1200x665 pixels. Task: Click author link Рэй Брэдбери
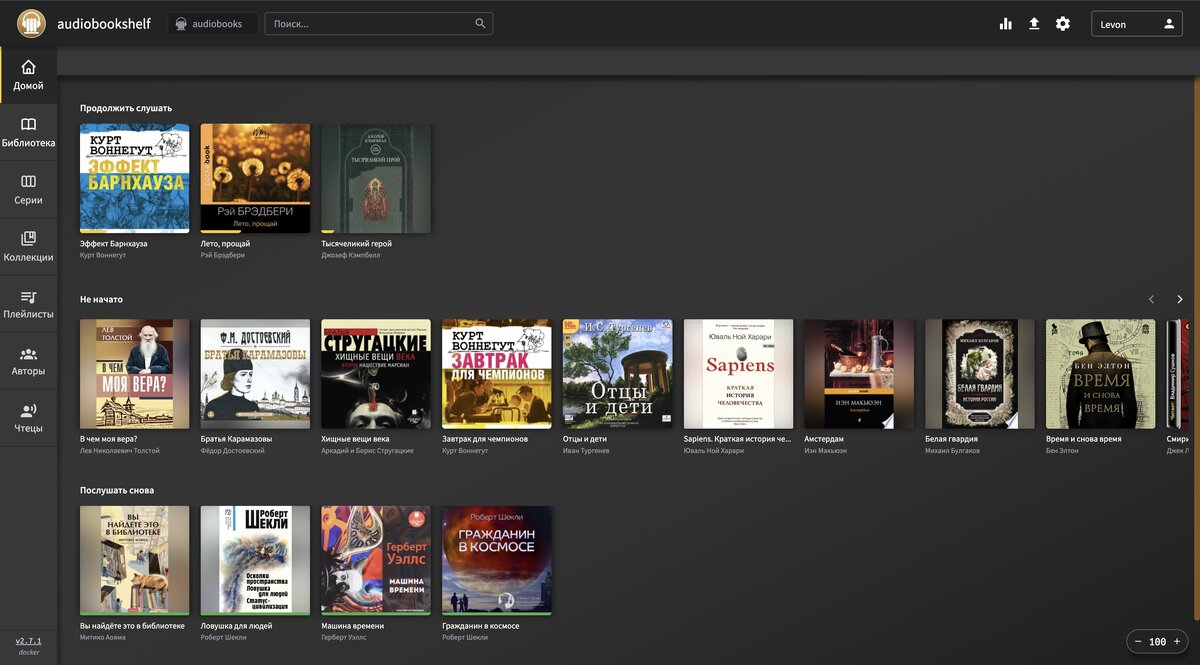pos(223,255)
